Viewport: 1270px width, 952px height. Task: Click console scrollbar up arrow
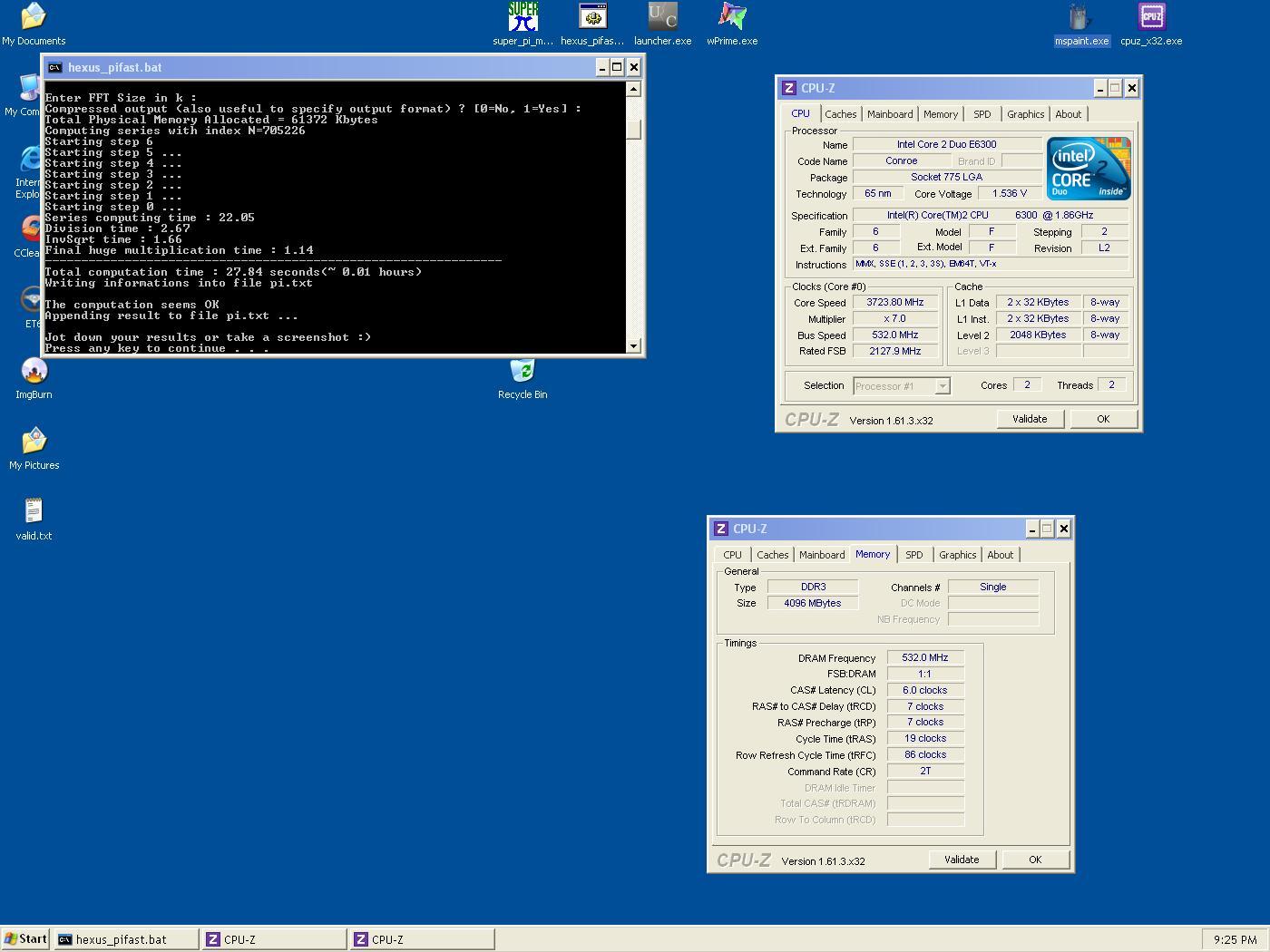coord(634,89)
